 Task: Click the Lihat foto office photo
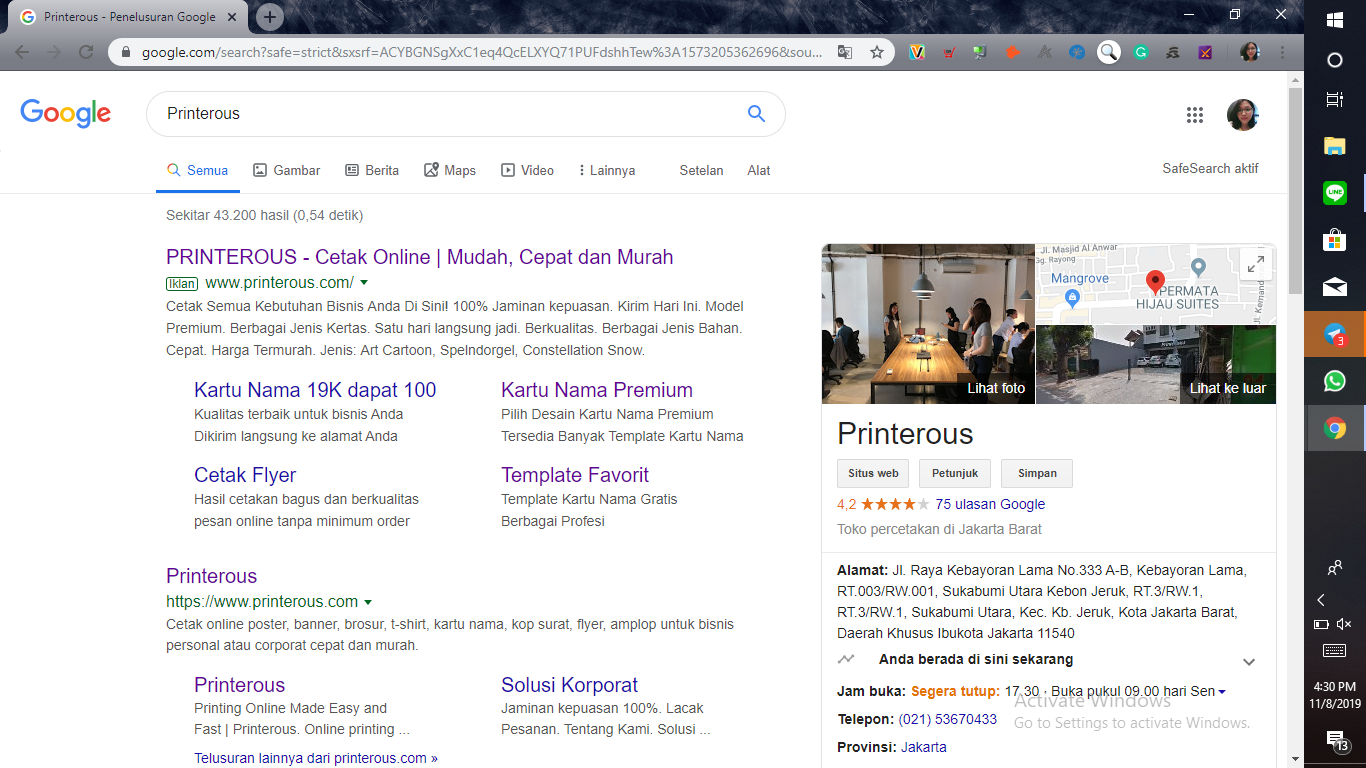pos(928,324)
